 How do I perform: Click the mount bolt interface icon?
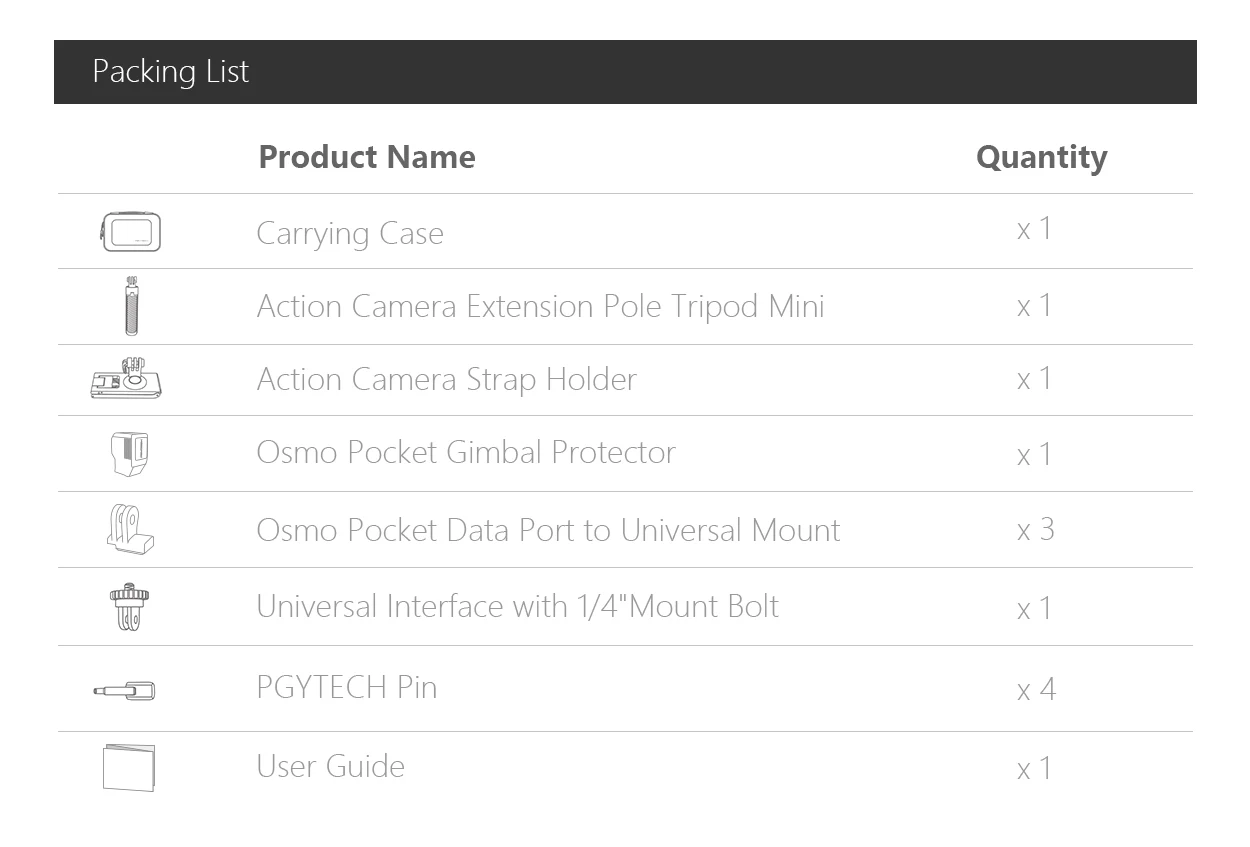[129, 606]
